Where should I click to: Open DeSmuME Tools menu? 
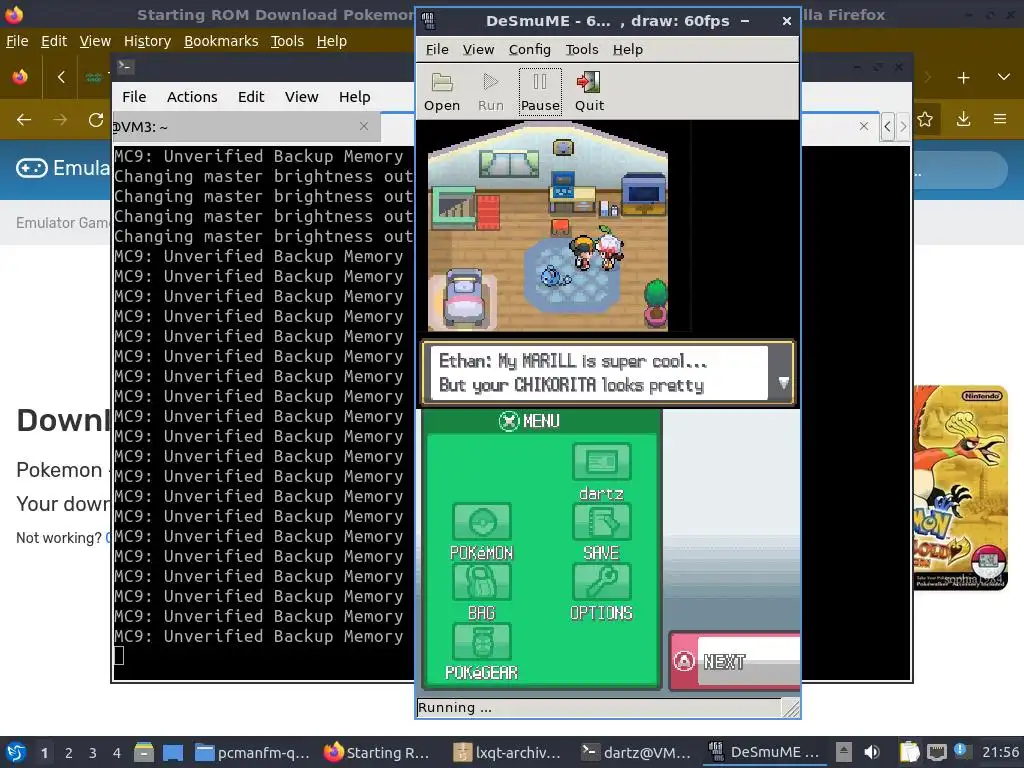tap(581, 50)
